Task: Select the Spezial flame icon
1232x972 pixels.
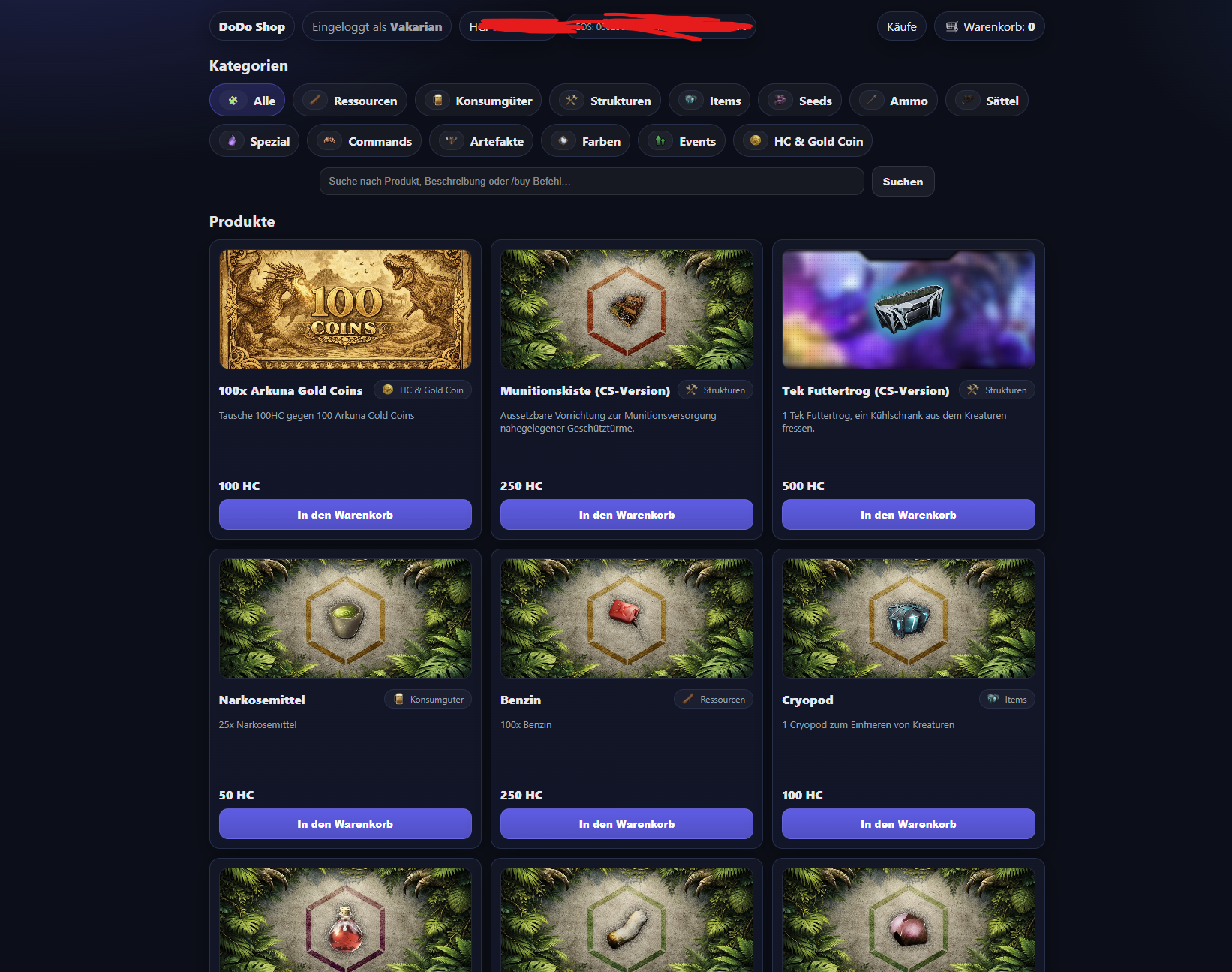Action: click(x=232, y=140)
